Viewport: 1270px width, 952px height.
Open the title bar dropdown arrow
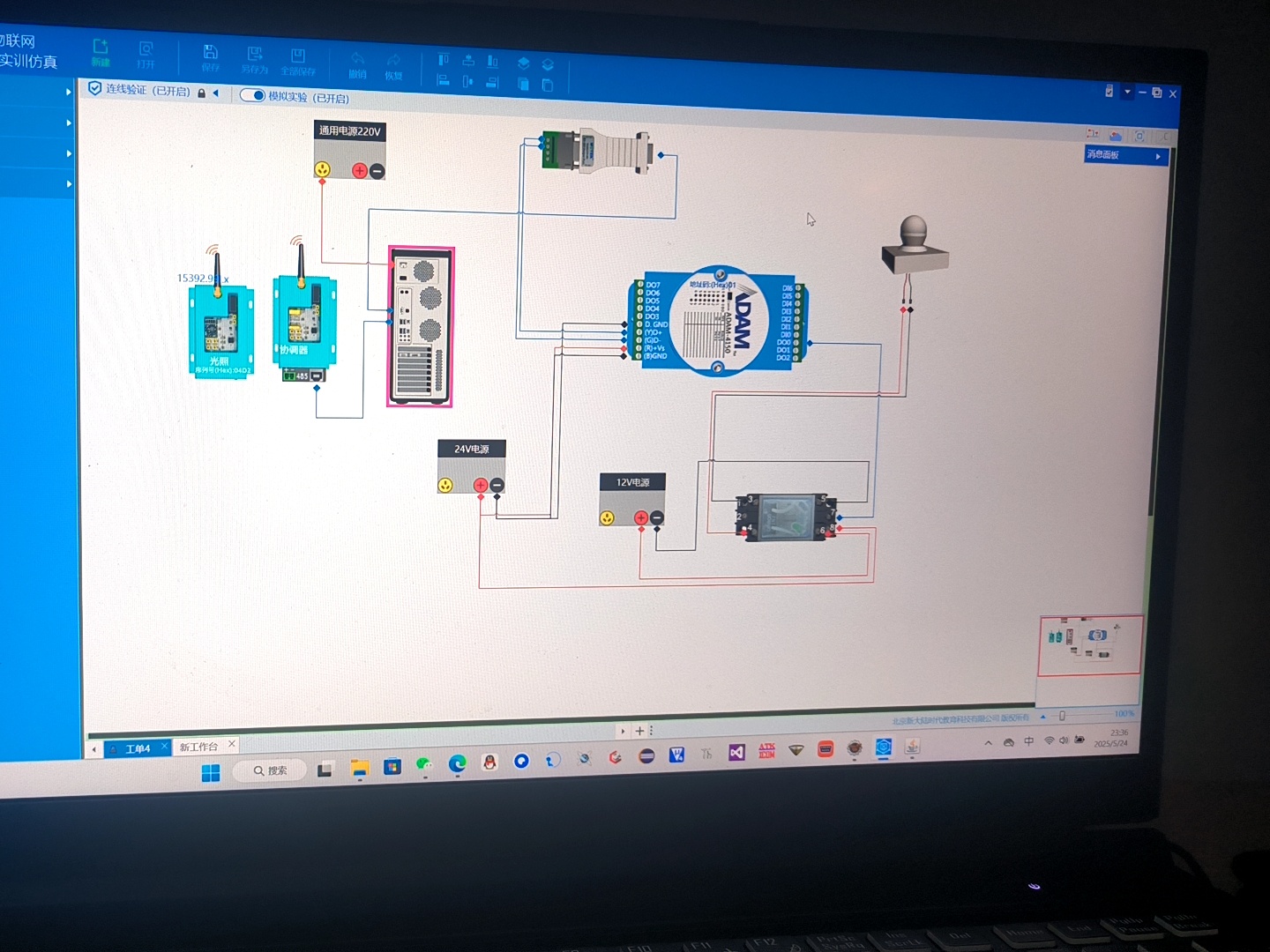click(1127, 92)
